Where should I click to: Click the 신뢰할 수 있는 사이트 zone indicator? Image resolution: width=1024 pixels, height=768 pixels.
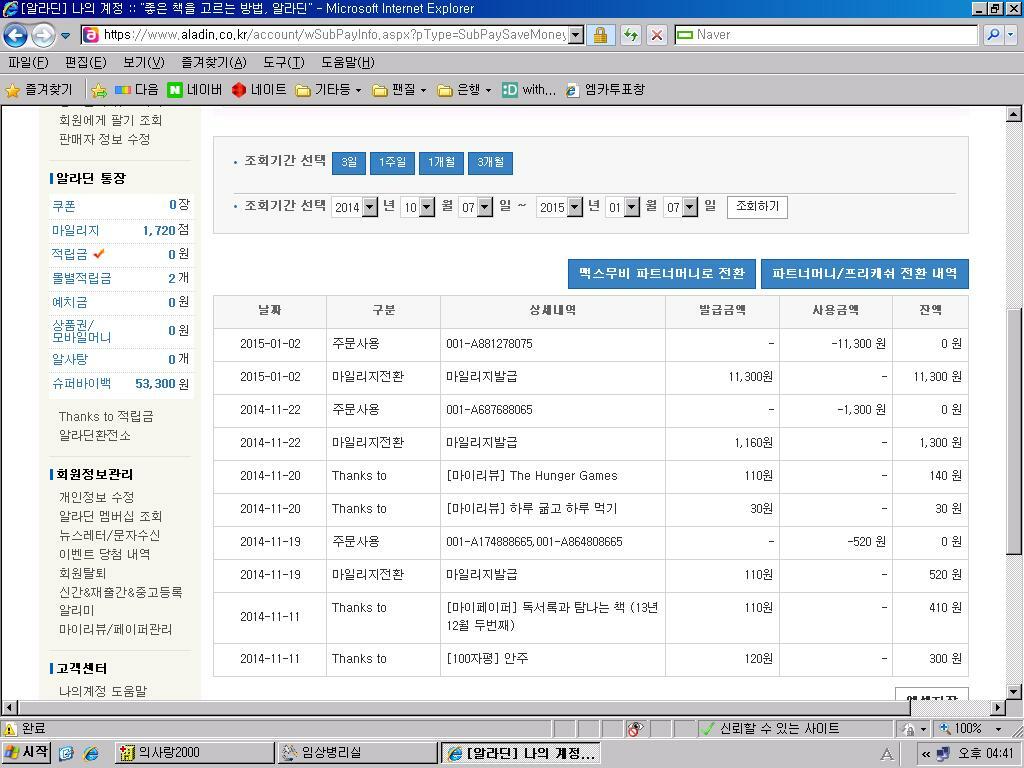pyautogui.click(x=771, y=729)
